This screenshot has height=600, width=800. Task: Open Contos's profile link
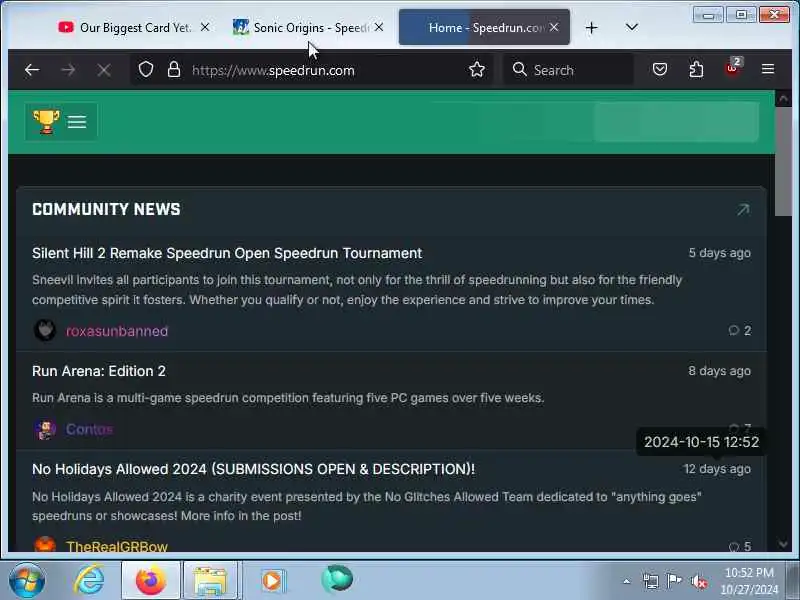pos(89,429)
